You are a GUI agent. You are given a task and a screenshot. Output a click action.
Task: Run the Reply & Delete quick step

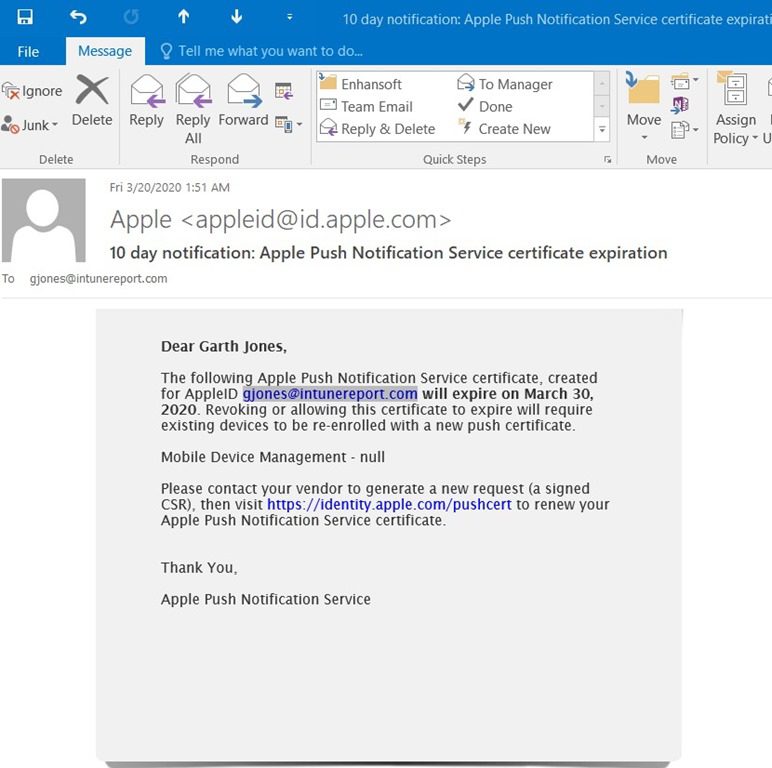coord(378,129)
